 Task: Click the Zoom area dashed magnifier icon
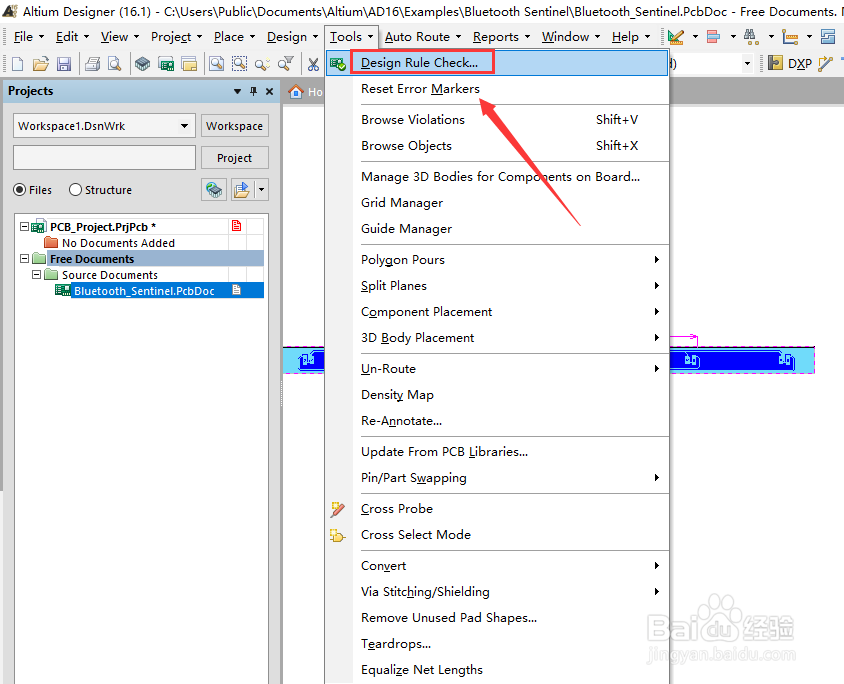point(240,64)
